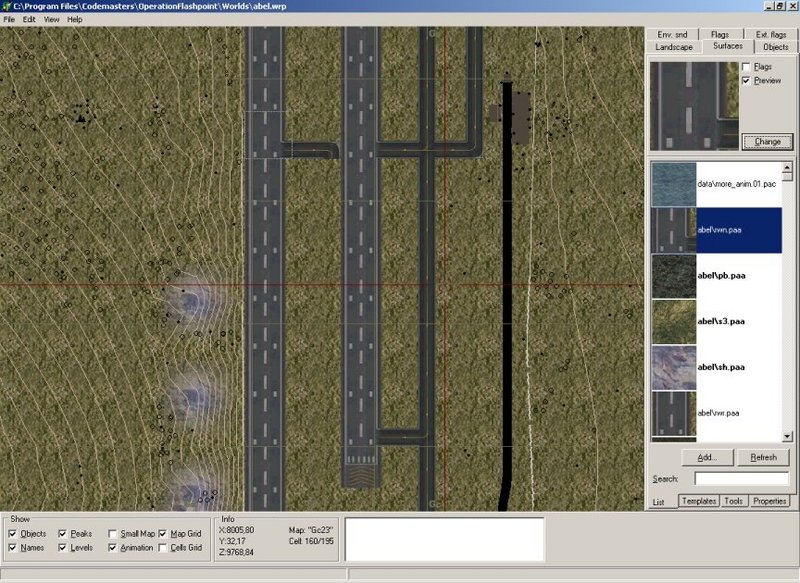Image resolution: width=800 pixels, height=583 pixels.
Task: Select the abel\s3.paa grass texture
Action: (673, 322)
